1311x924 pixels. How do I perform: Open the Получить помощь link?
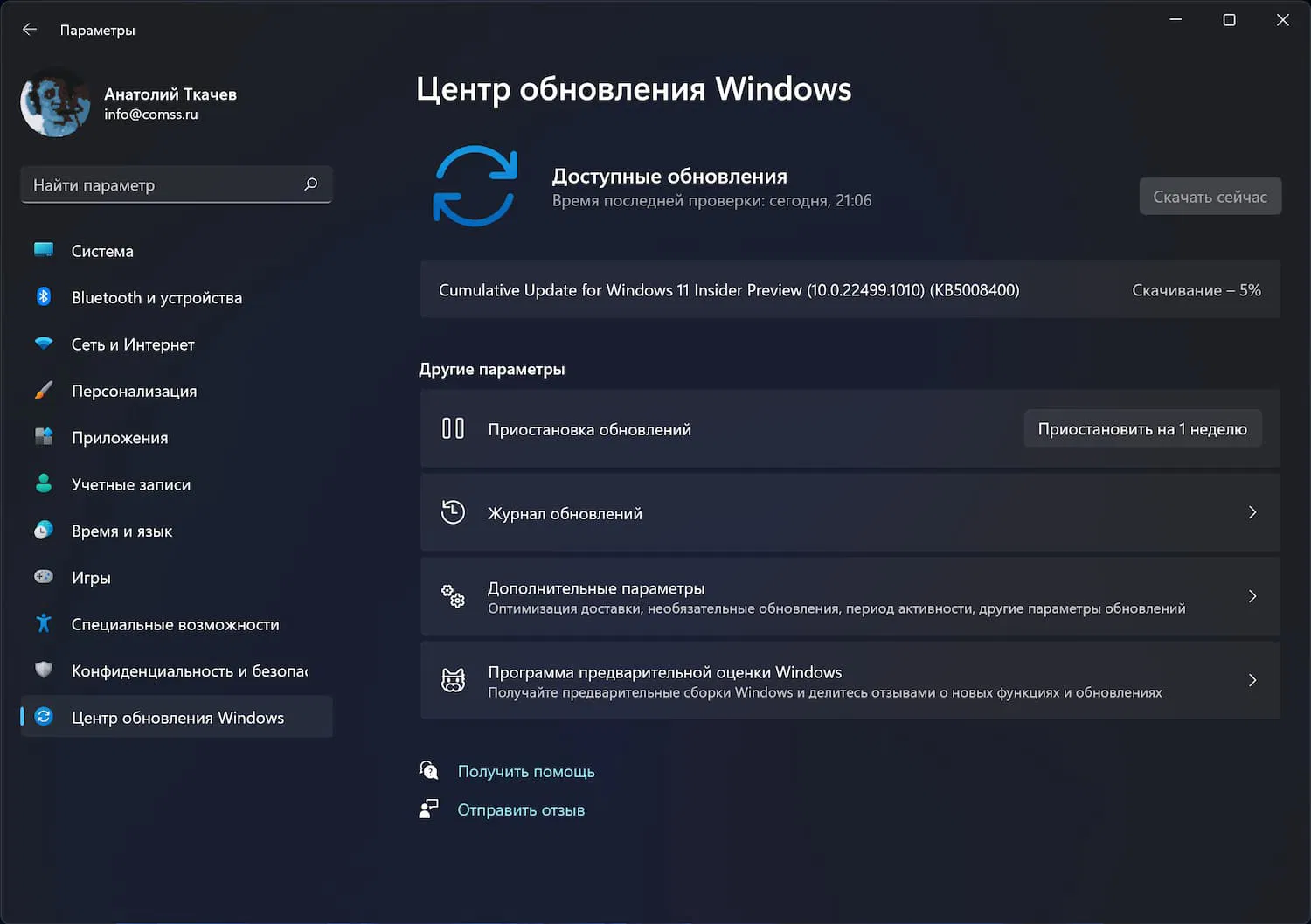pyautogui.click(x=525, y=771)
